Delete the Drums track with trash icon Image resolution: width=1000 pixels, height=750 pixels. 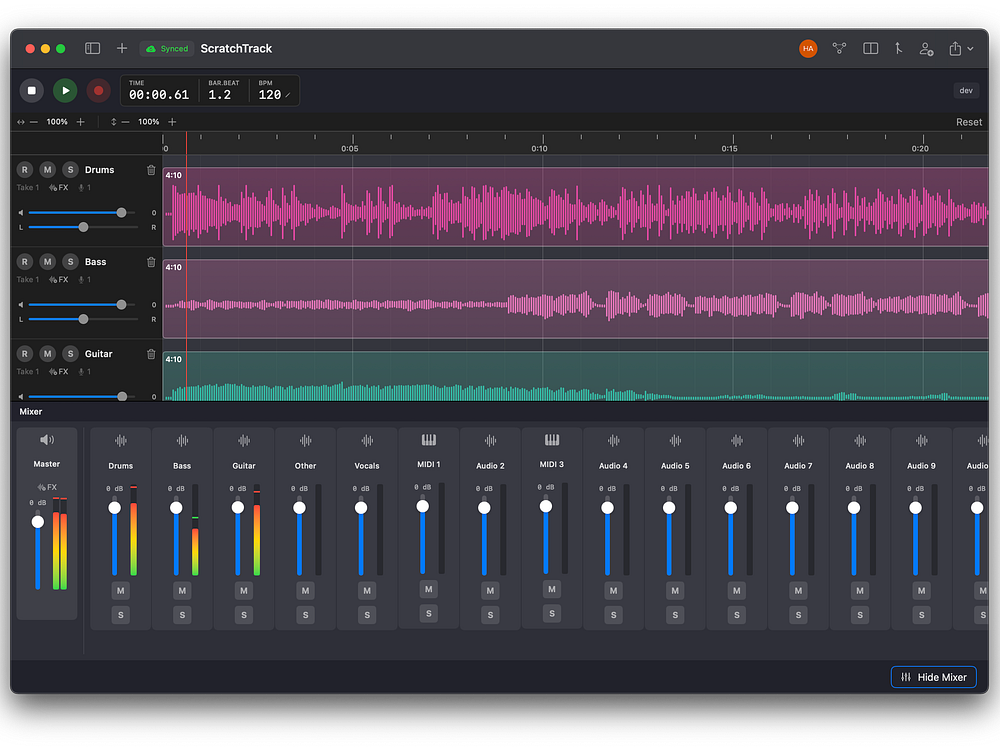click(151, 170)
